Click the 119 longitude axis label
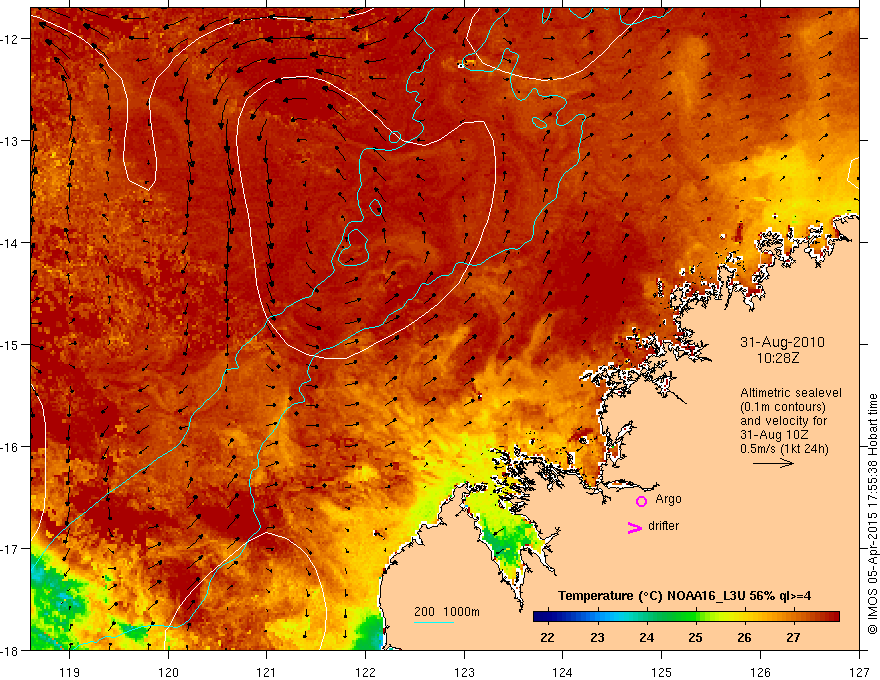 (70, 672)
